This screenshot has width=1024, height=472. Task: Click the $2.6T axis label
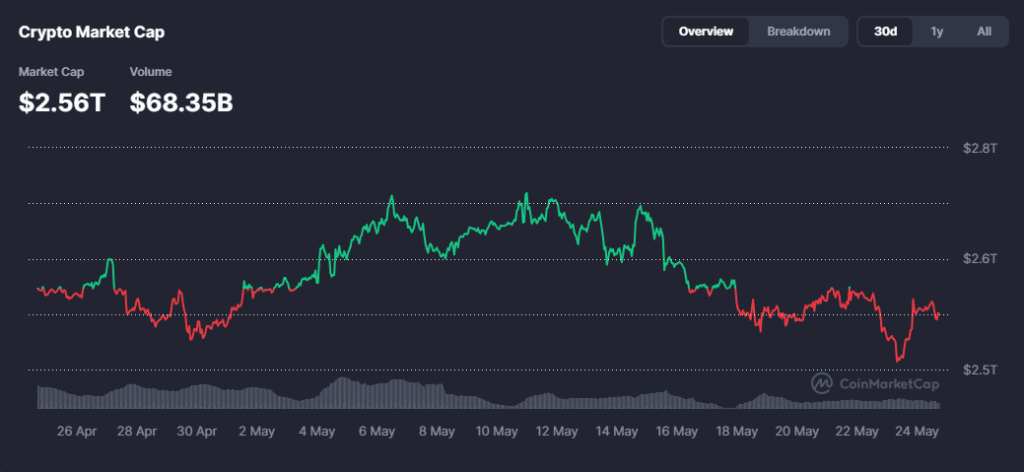click(x=980, y=259)
